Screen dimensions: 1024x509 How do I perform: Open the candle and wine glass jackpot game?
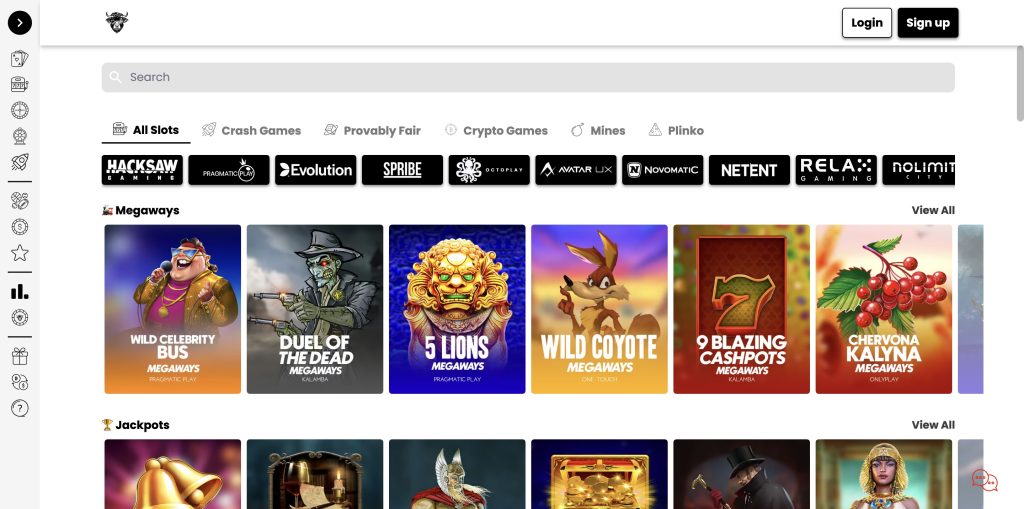315,474
